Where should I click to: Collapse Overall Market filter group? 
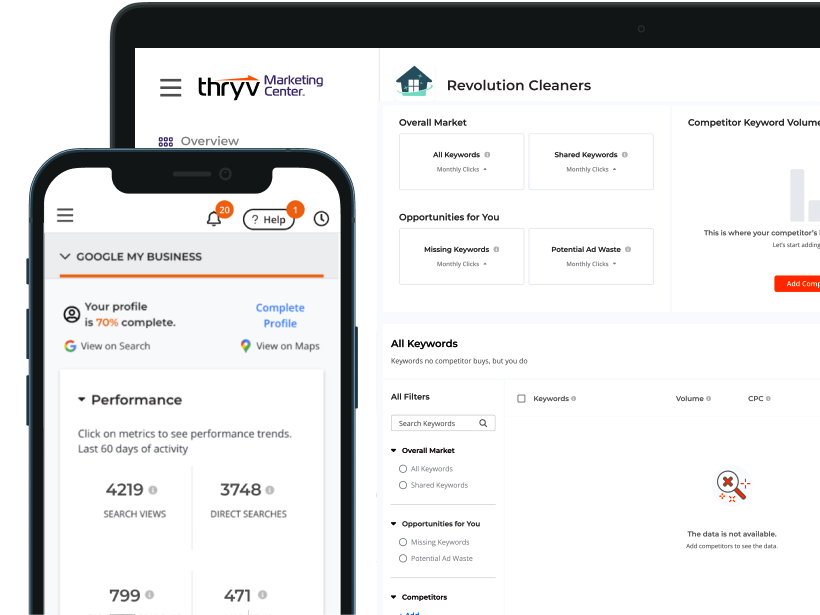[x=394, y=450]
